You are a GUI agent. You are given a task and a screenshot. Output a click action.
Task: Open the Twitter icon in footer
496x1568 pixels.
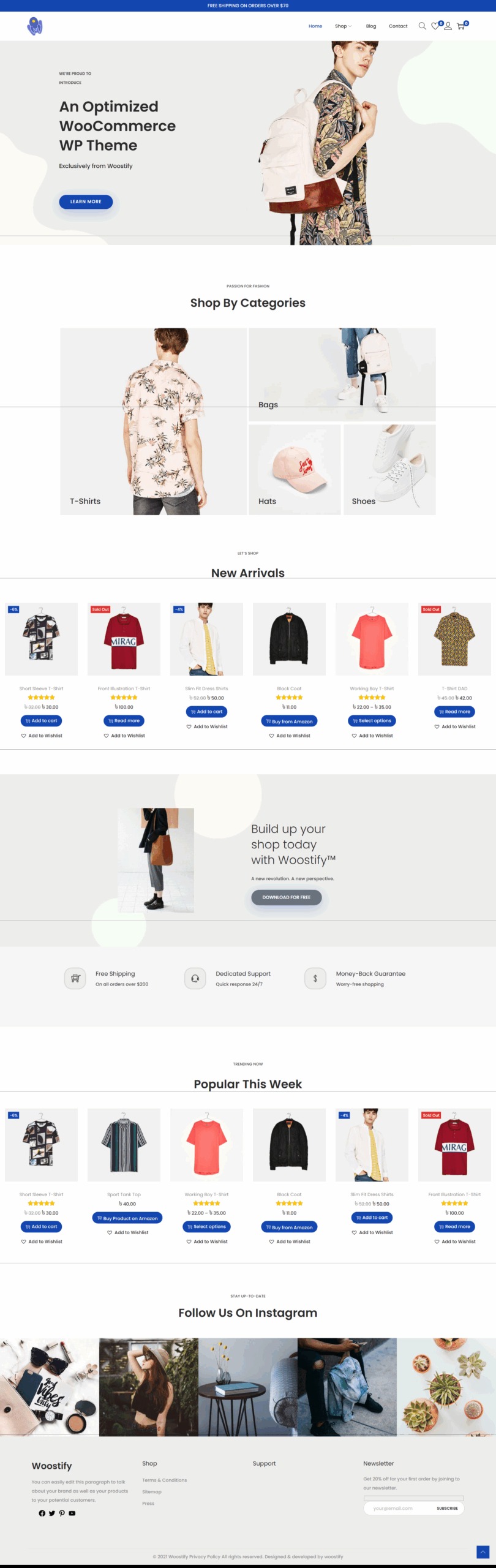(x=52, y=1513)
